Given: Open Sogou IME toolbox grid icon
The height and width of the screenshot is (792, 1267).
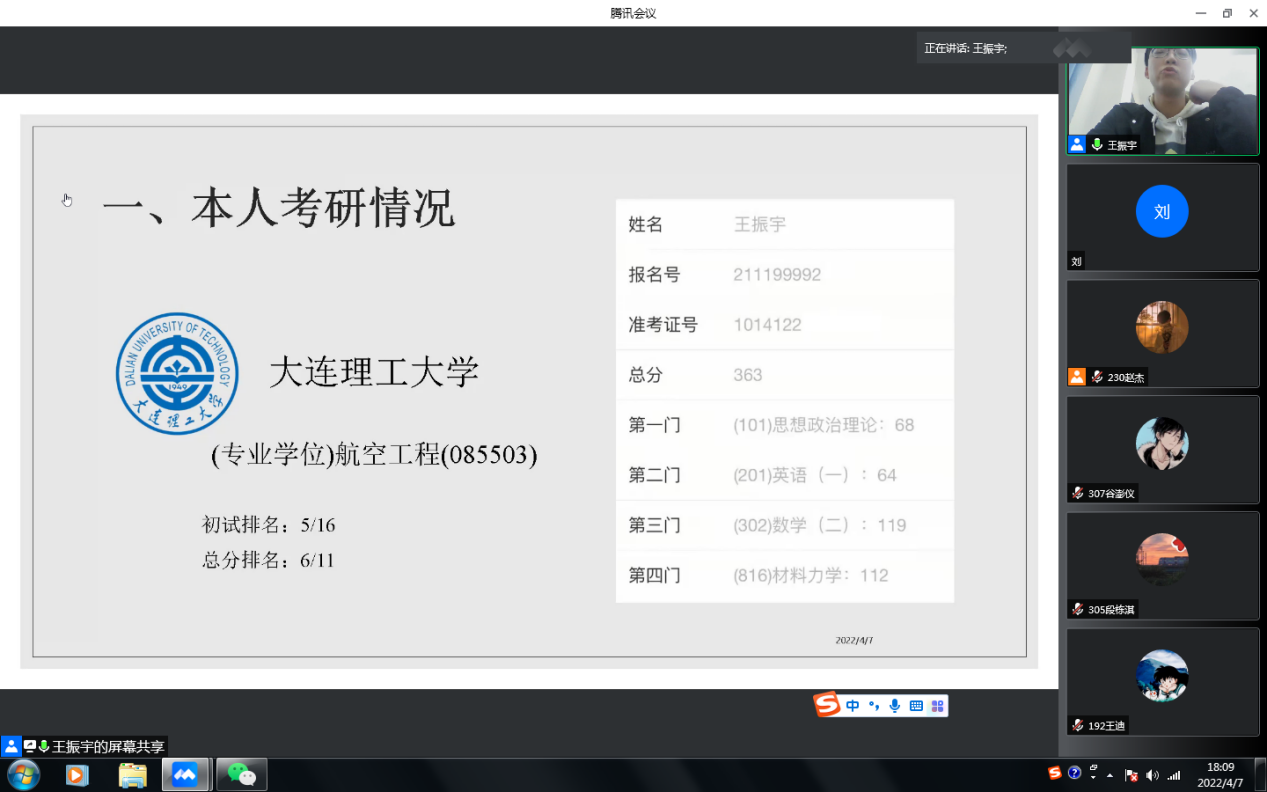Looking at the screenshot, I should 937,706.
